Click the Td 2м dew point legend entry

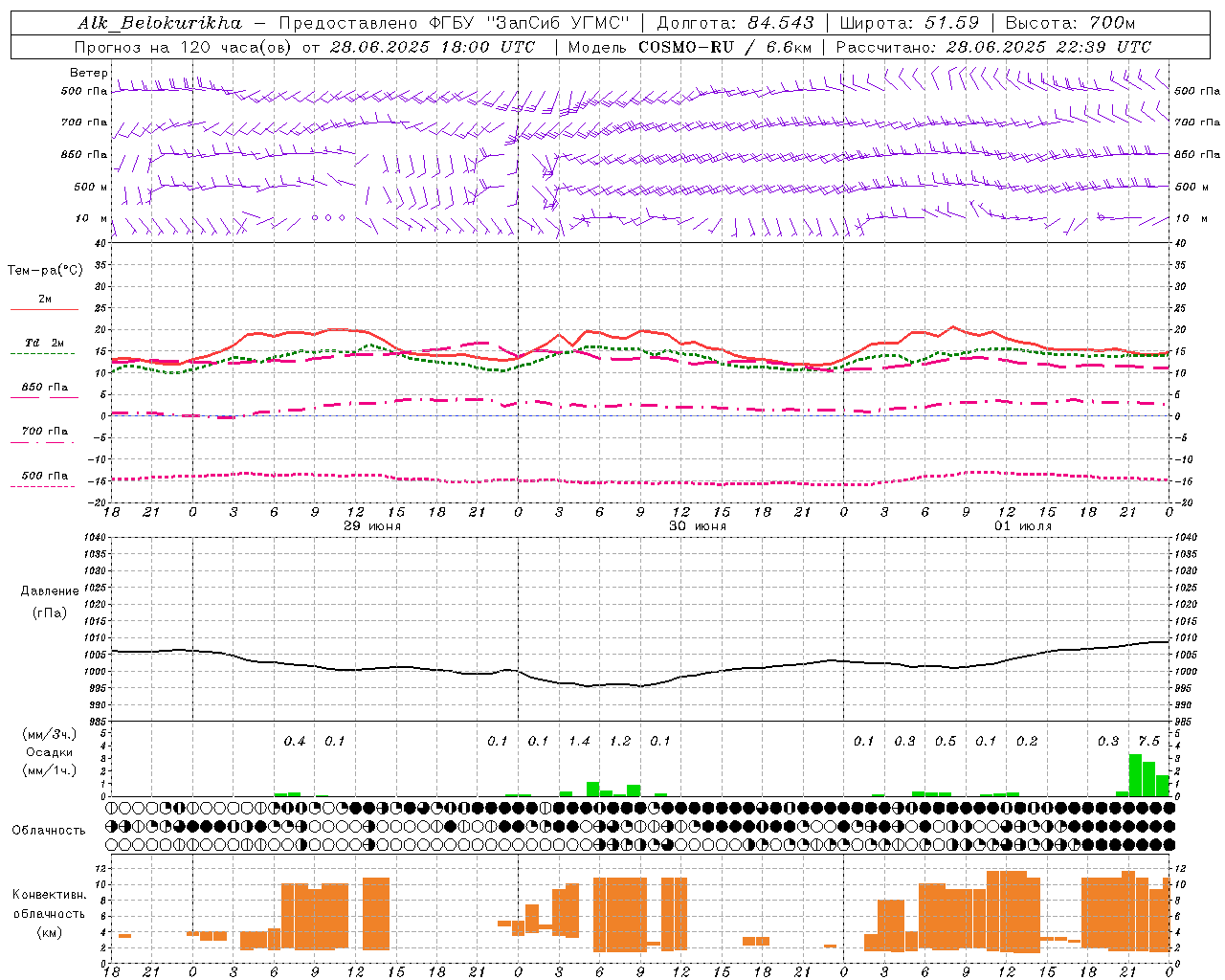pyautogui.click(x=44, y=343)
